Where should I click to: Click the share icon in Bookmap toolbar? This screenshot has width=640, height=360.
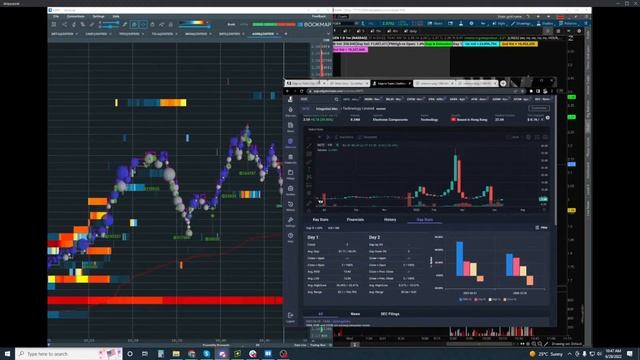pyautogui.click(x=64, y=24)
